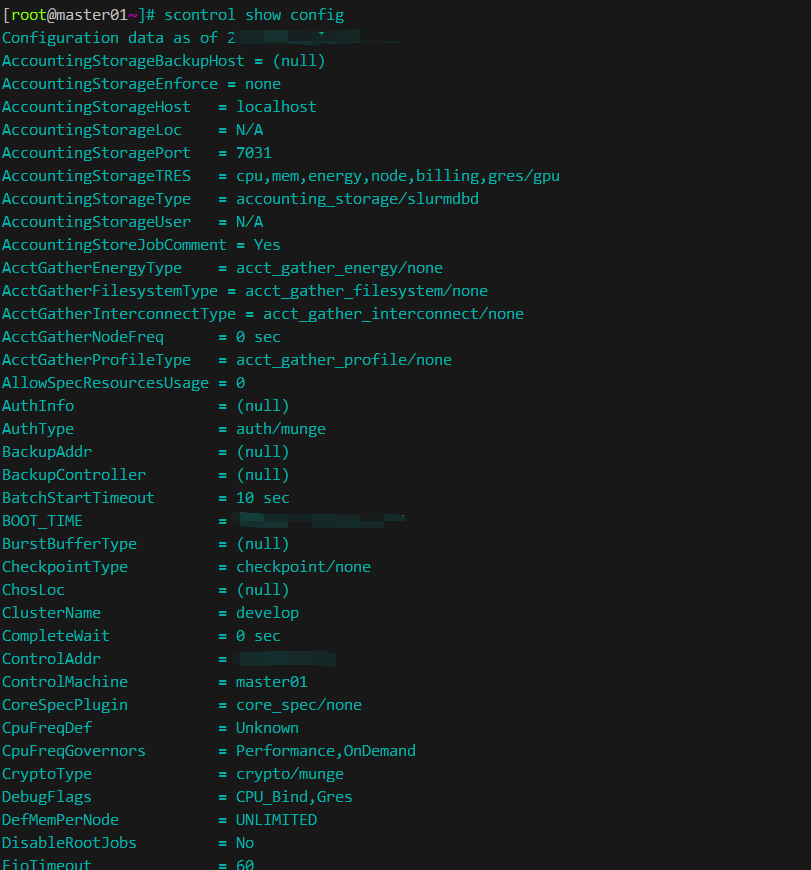The width and height of the screenshot is (811, 870).
Task: Click the port value '7031'
Action: pos(254,153)
